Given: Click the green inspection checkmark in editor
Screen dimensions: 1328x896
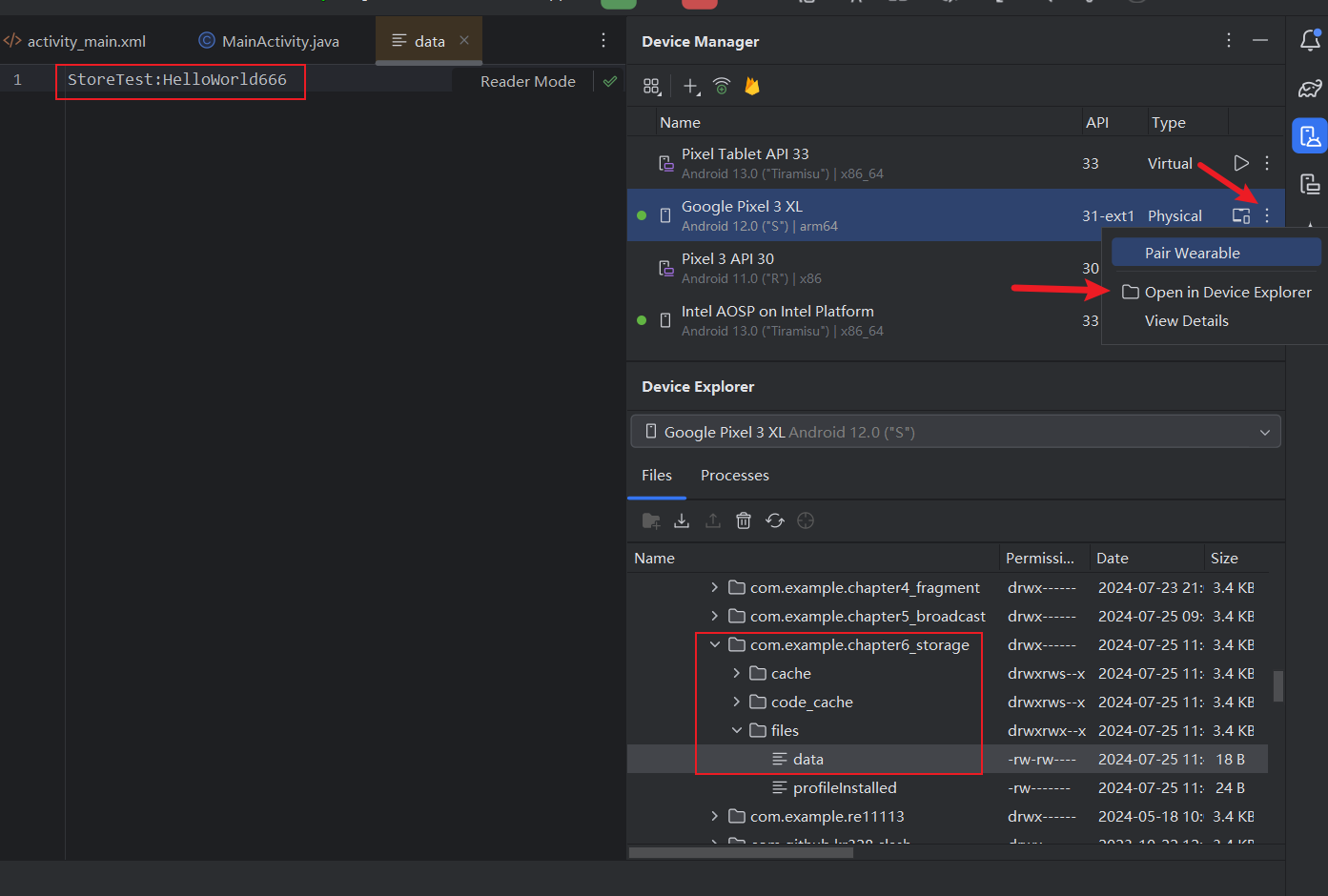Looking at the screenshot, I should coord(610,81).
